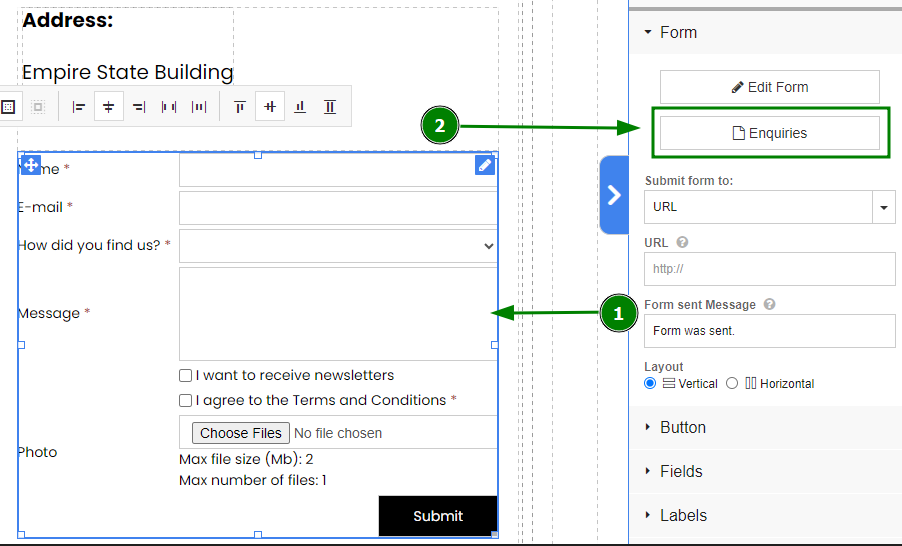Open the Submit form to dropdown arrow

(884, 207)
